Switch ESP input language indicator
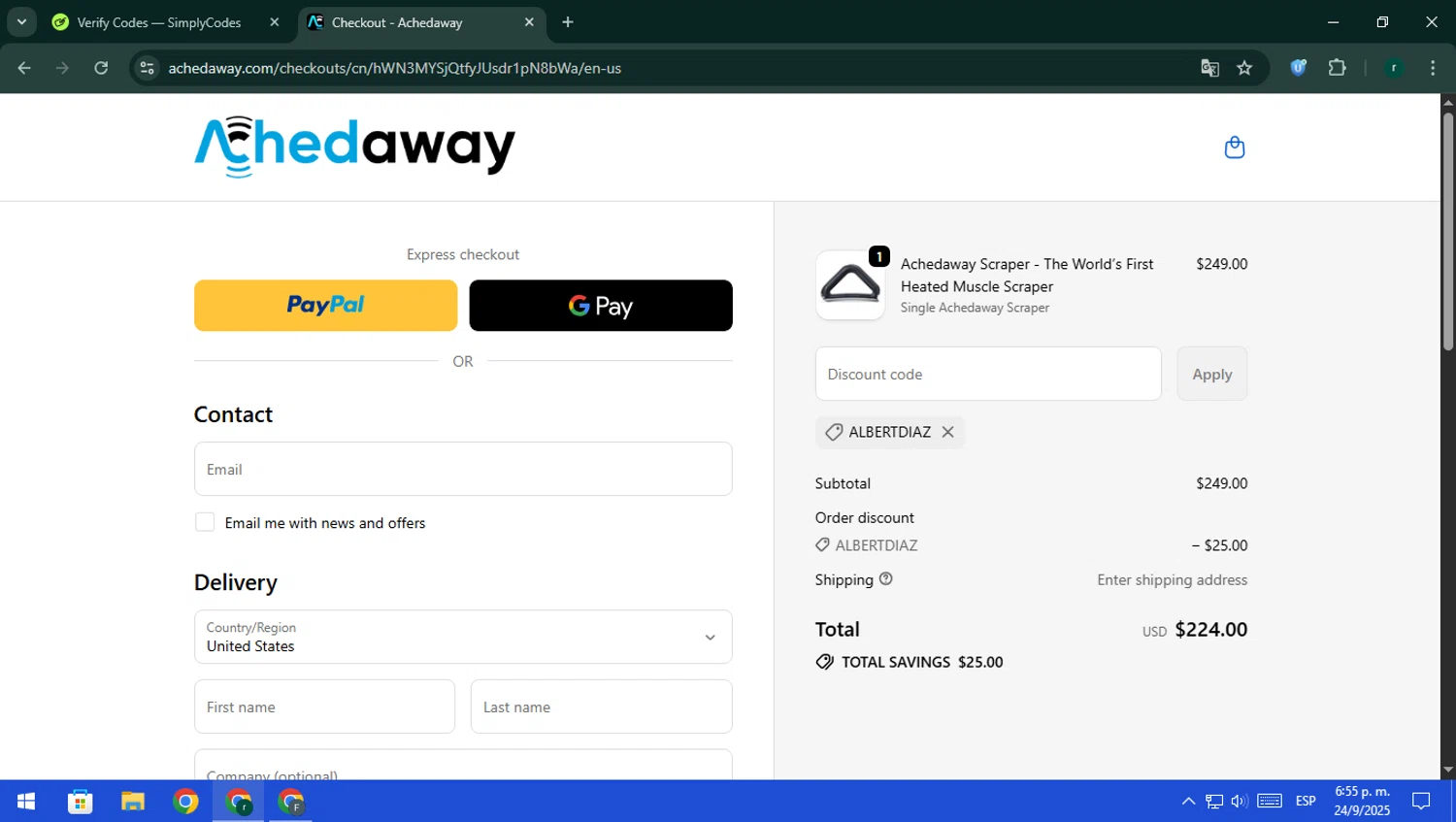 (1306, 802)
